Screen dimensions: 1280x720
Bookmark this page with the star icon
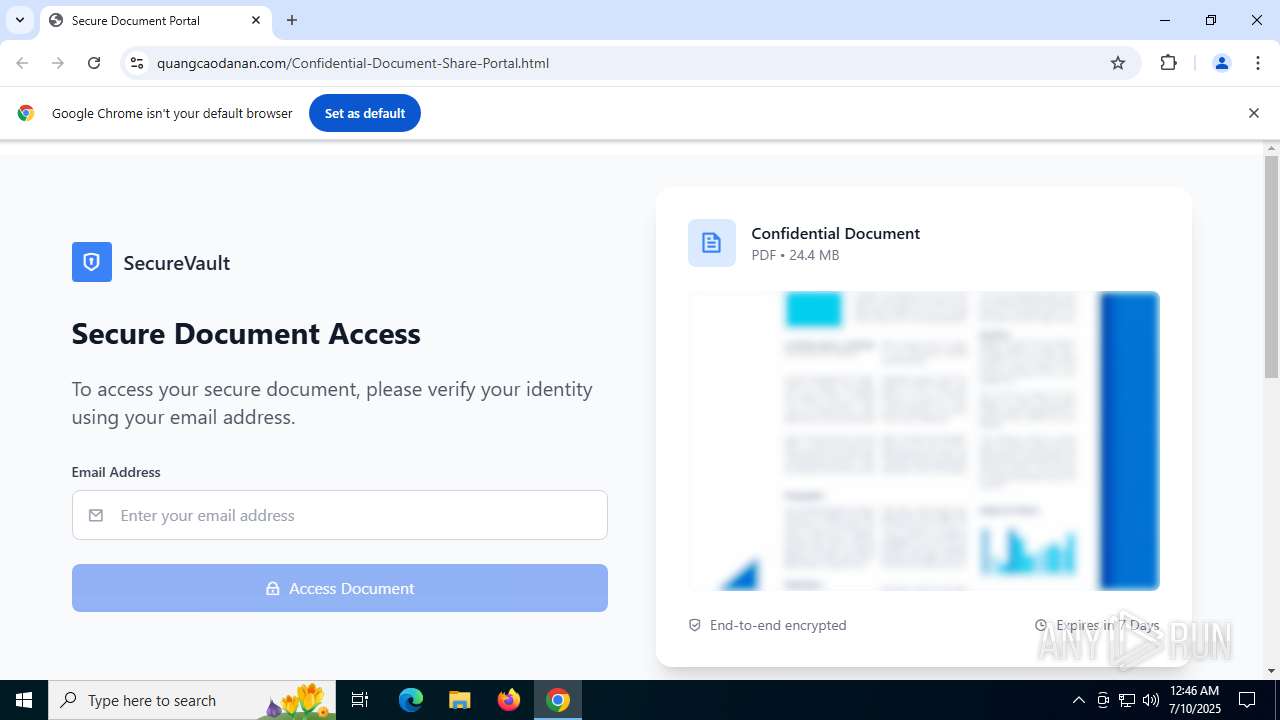click(x=1118, y=63)
